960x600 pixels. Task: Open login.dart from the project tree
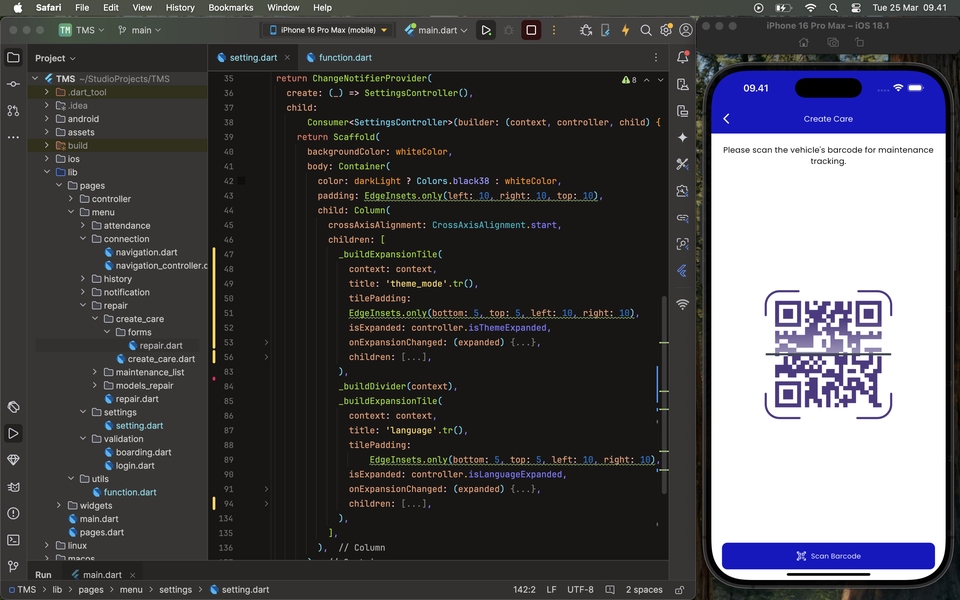click(134, 465)
